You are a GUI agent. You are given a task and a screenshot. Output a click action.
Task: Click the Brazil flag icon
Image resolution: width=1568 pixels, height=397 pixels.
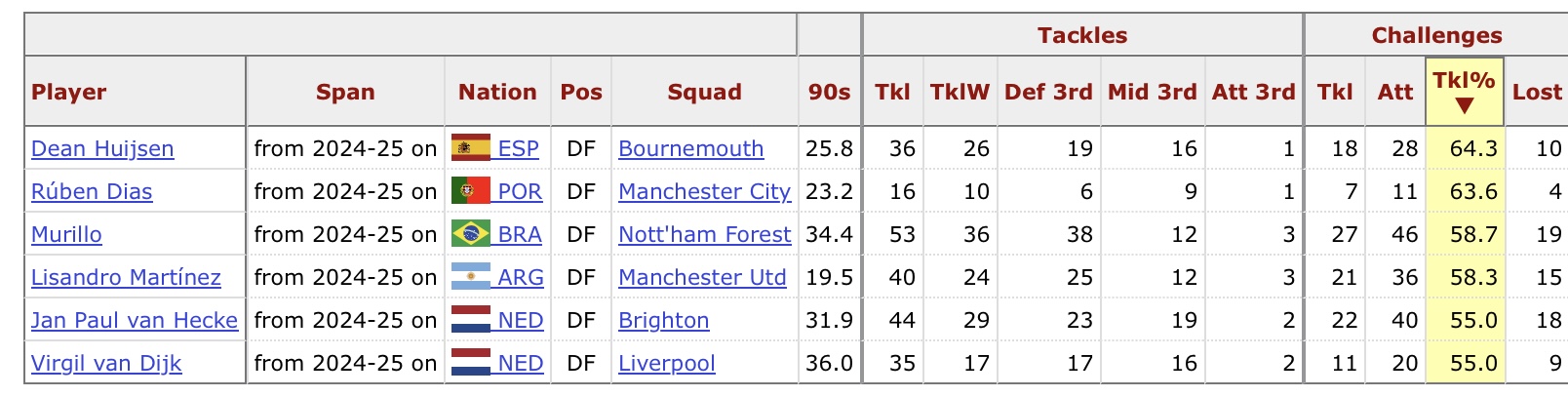470,234
